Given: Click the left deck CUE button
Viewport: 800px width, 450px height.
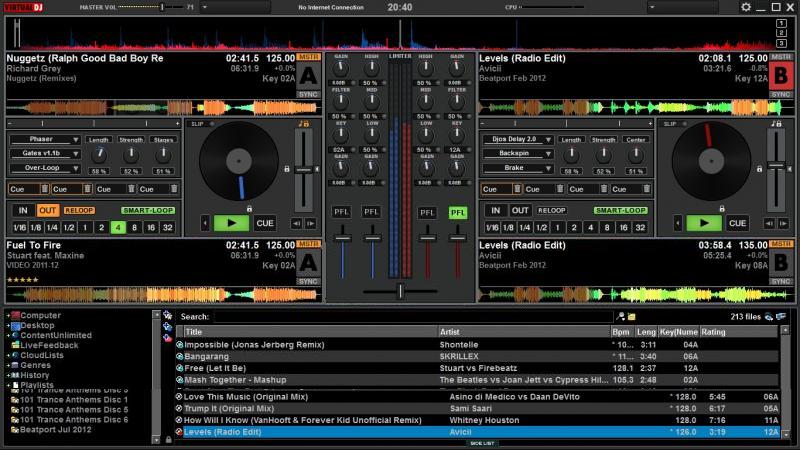Looking at the screenshot, I should (265, 223).
